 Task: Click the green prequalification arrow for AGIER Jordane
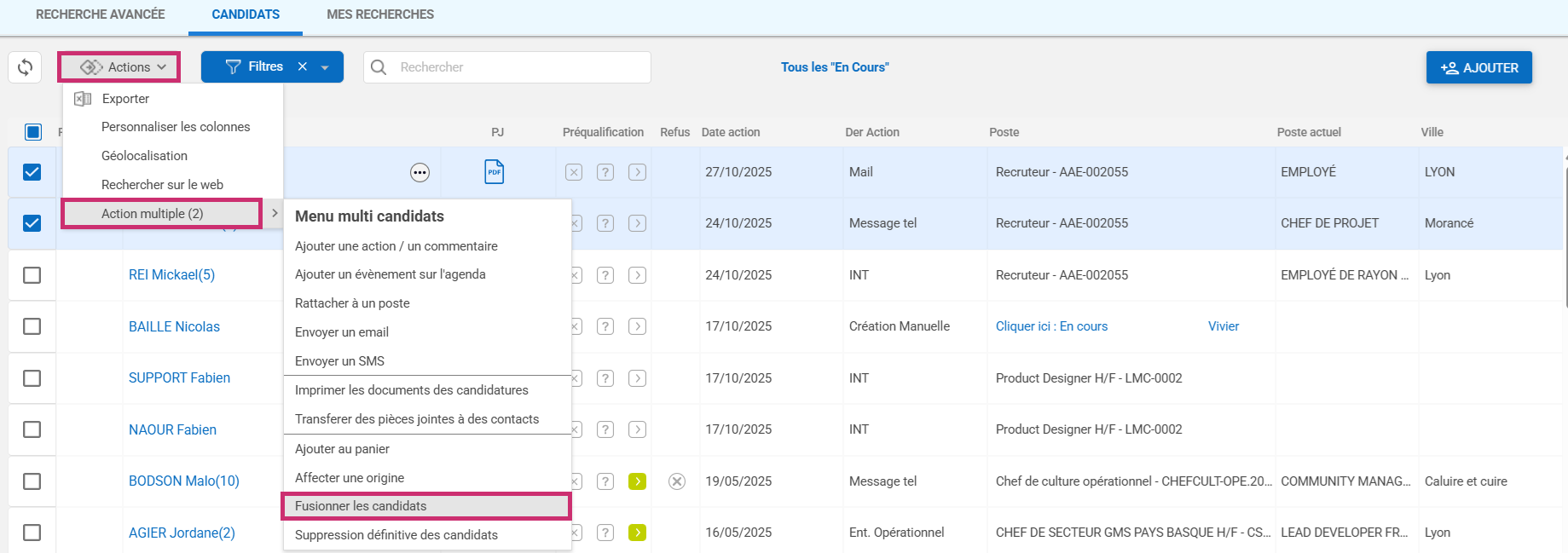[x=637, y=533]
